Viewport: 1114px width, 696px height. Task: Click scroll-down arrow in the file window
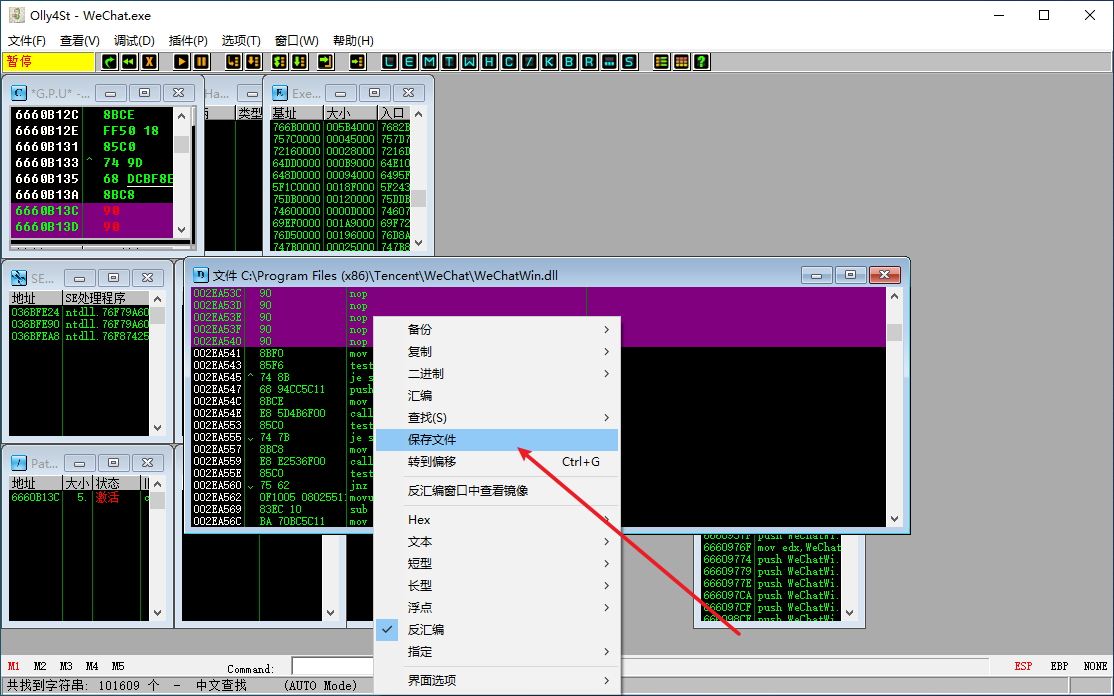tap(894, 519)
